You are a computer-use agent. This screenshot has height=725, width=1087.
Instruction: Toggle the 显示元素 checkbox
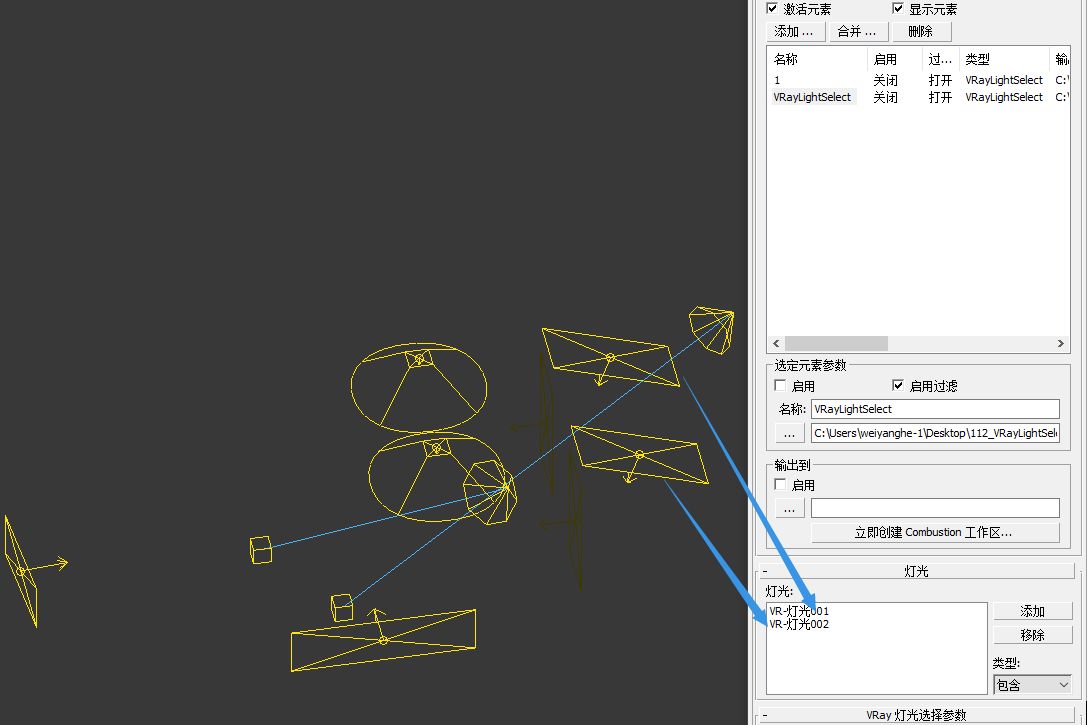click(x=899, y=9)
